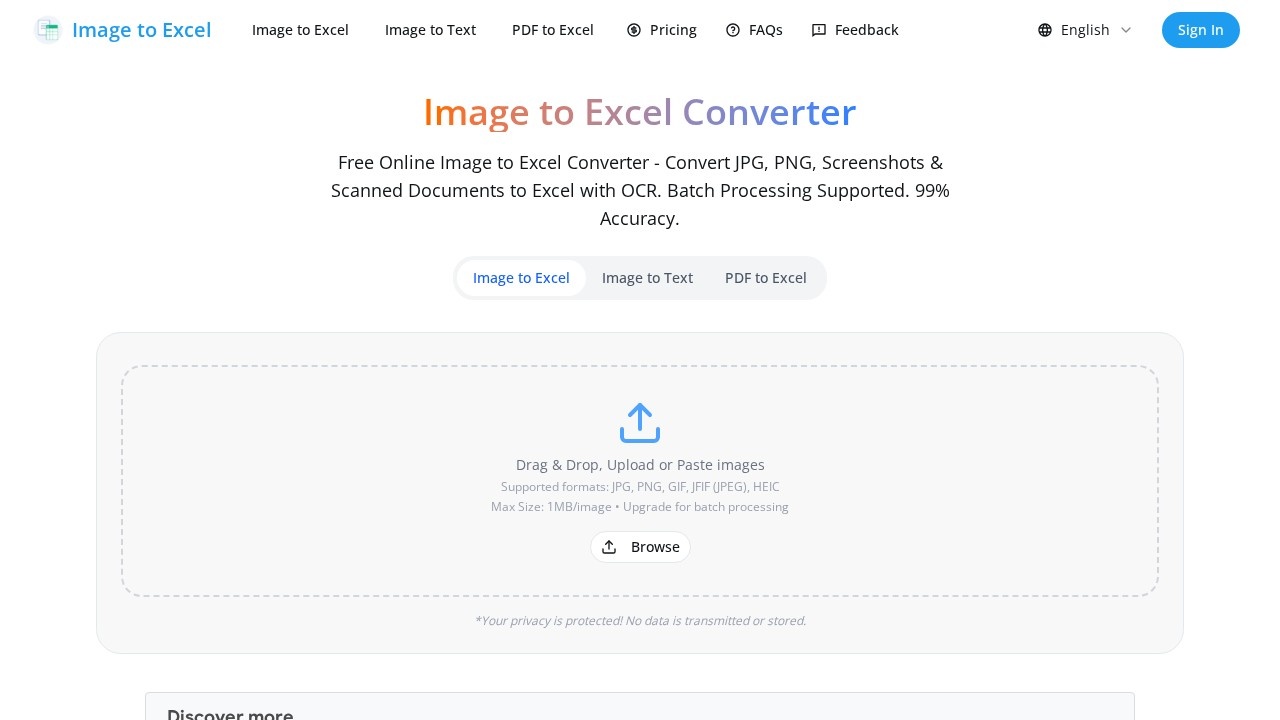
Task: Click the Feedback speech bubble icon
Action: (x=819, y=30)
